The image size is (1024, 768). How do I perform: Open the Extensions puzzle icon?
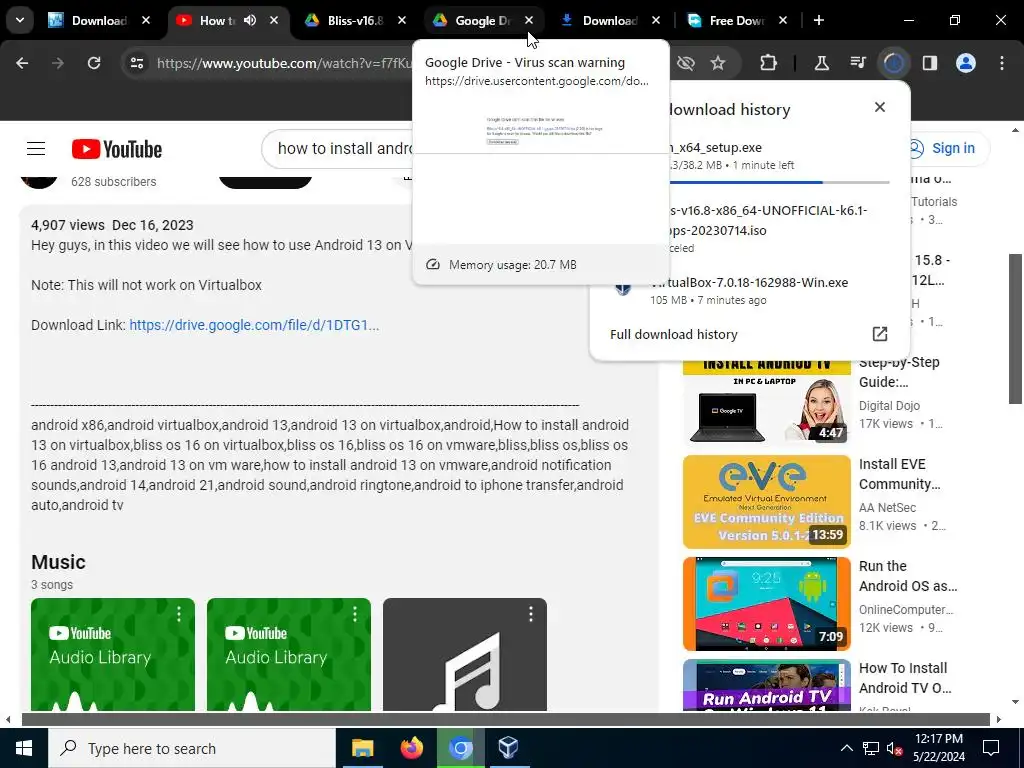[769, 63]
